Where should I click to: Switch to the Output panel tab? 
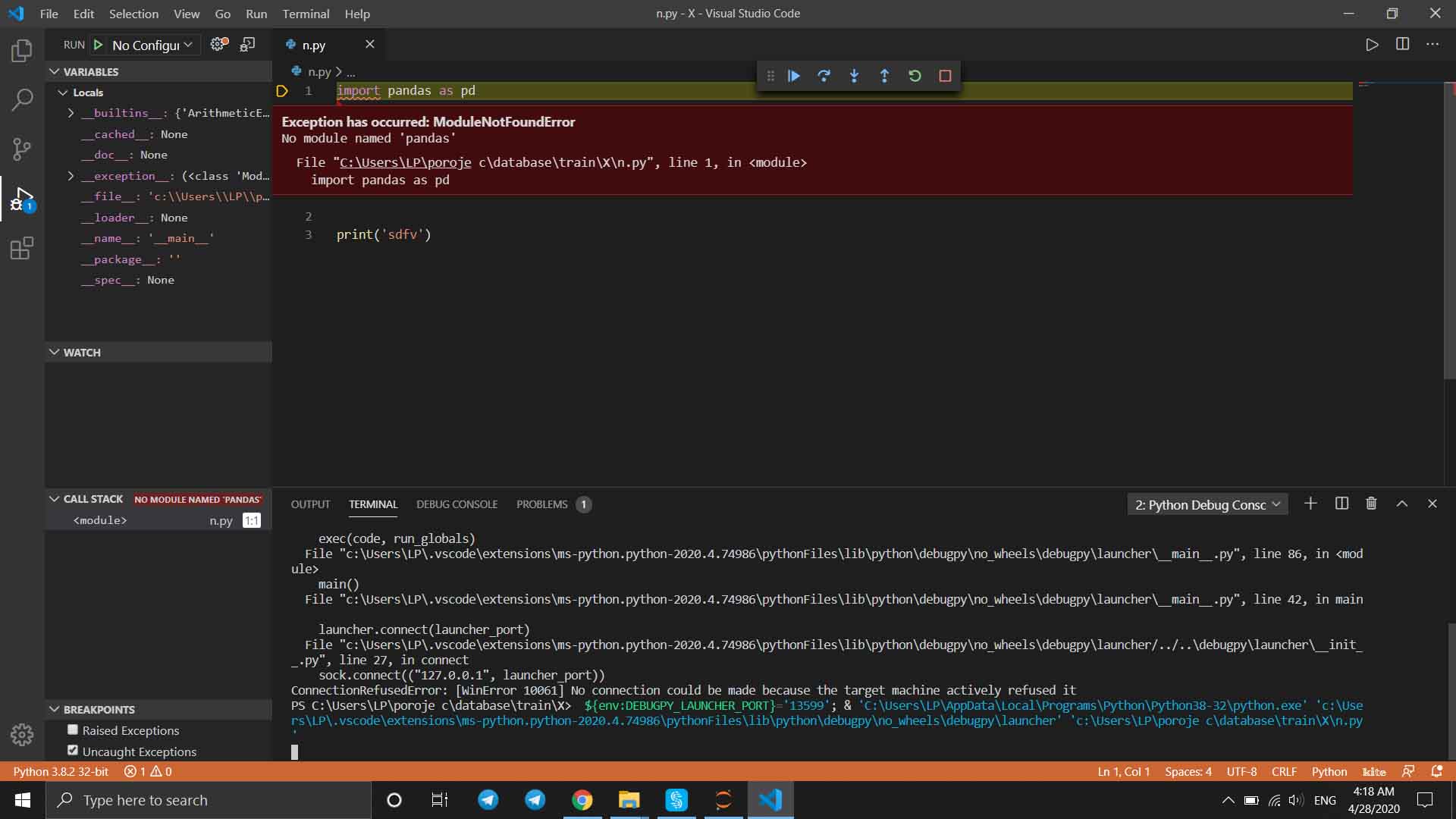[310, 504]
